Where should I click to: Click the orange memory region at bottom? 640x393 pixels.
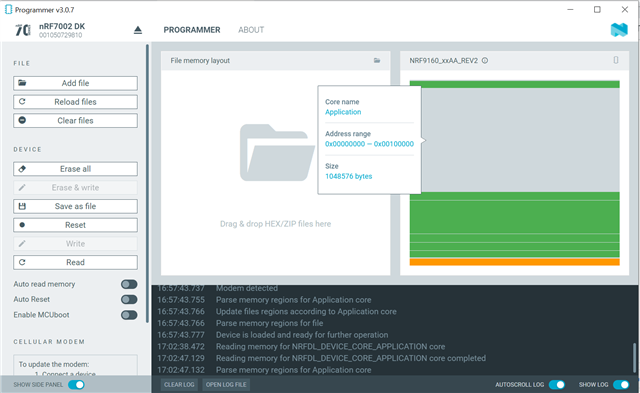click(515, 262)
